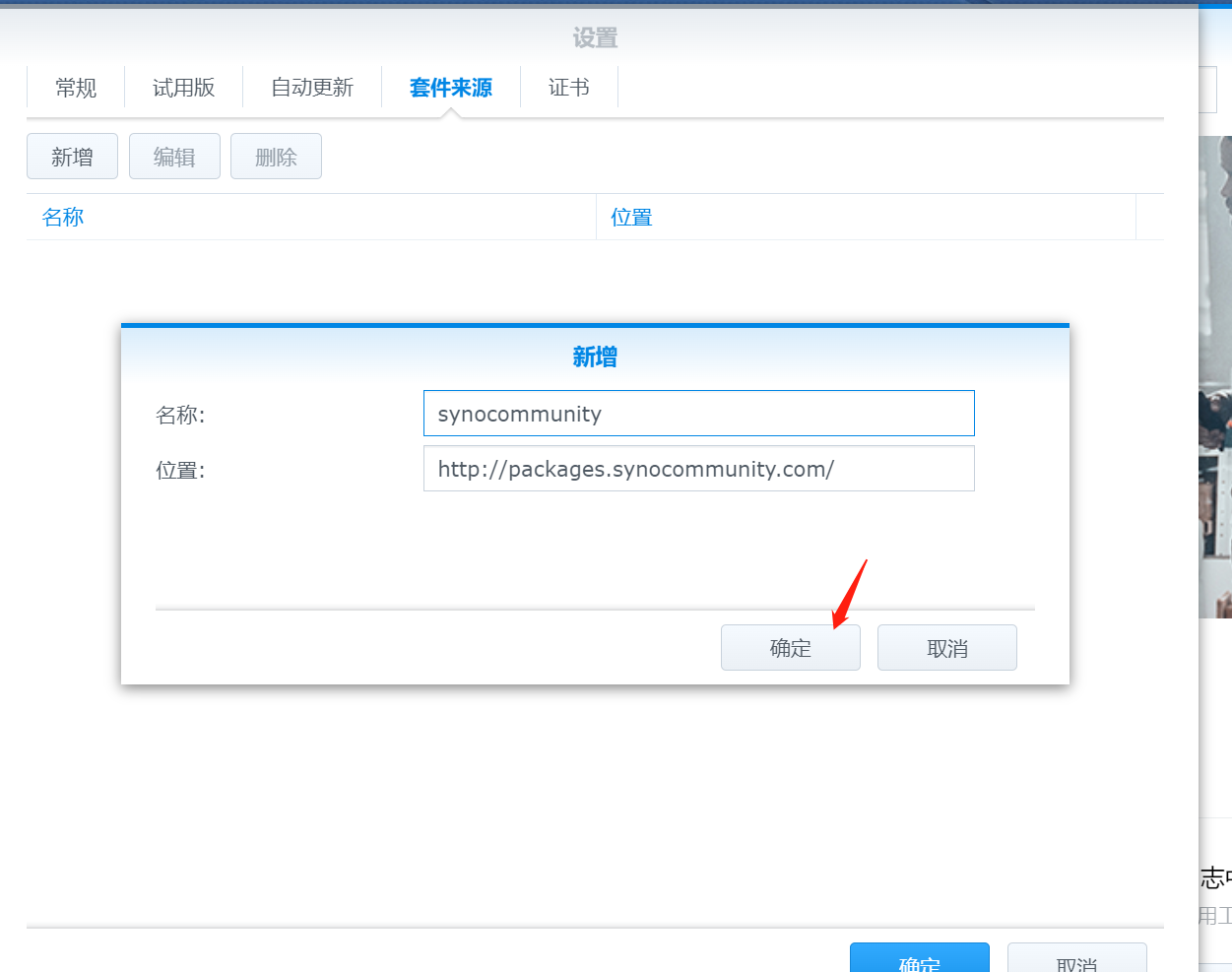Click the blue 确定 button in 设置 window
This screenshot has width=1232, height=972.
click(920, 958)
